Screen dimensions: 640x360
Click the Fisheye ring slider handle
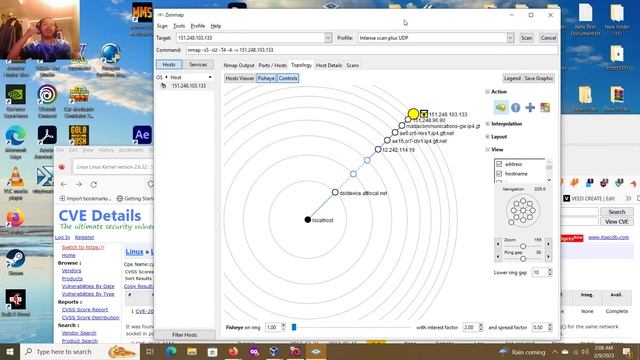(293, 327)
